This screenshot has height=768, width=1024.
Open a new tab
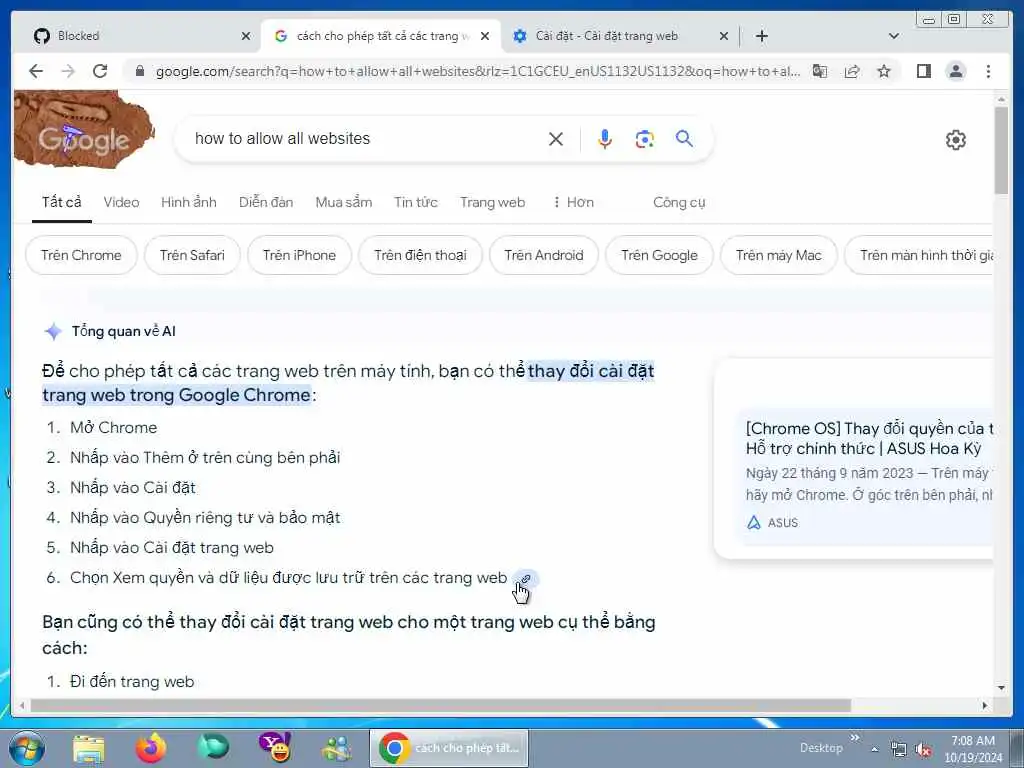pos(761,36)
